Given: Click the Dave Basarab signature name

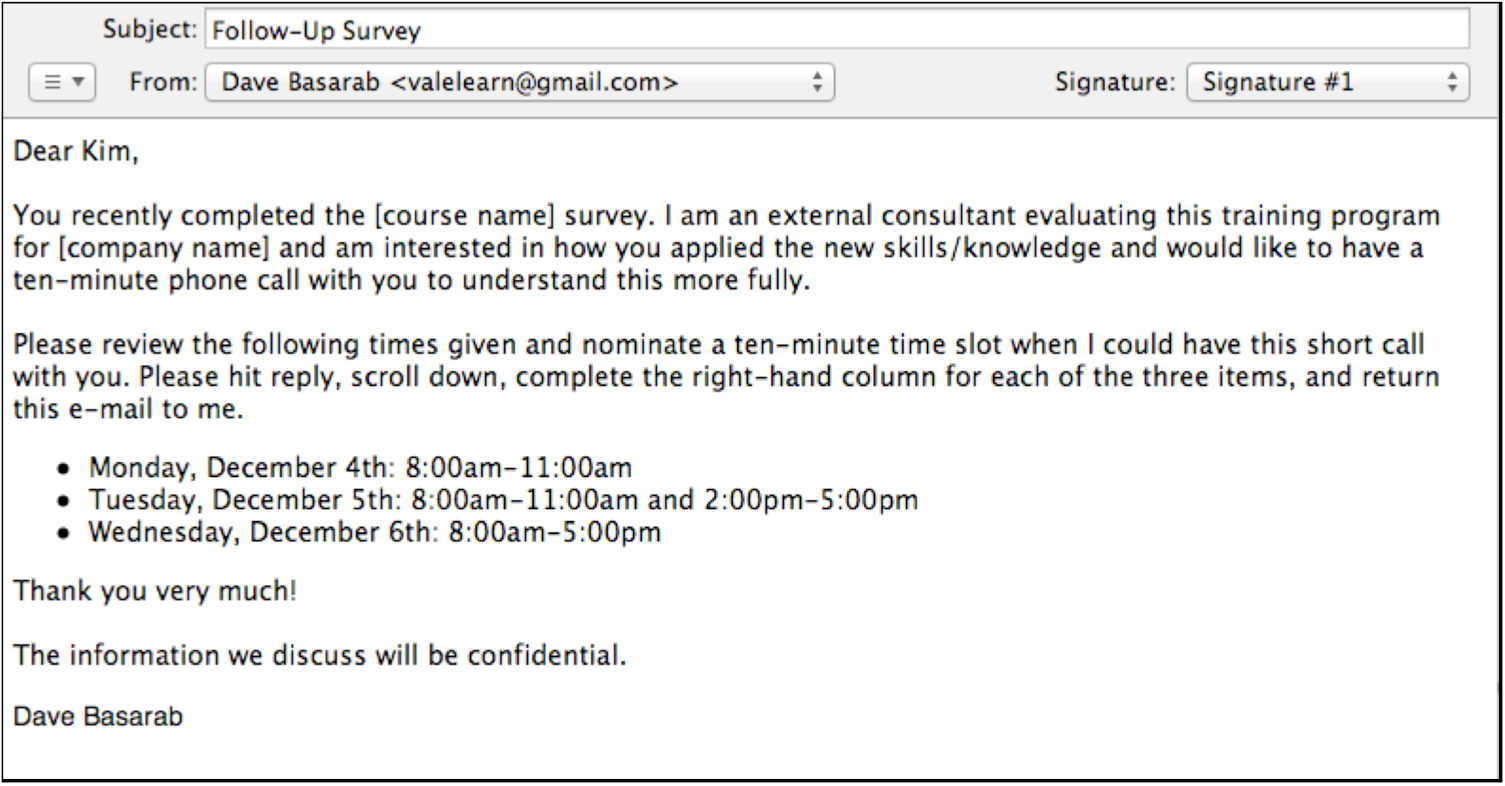Looking at the screenshot, I should point(98,717).
